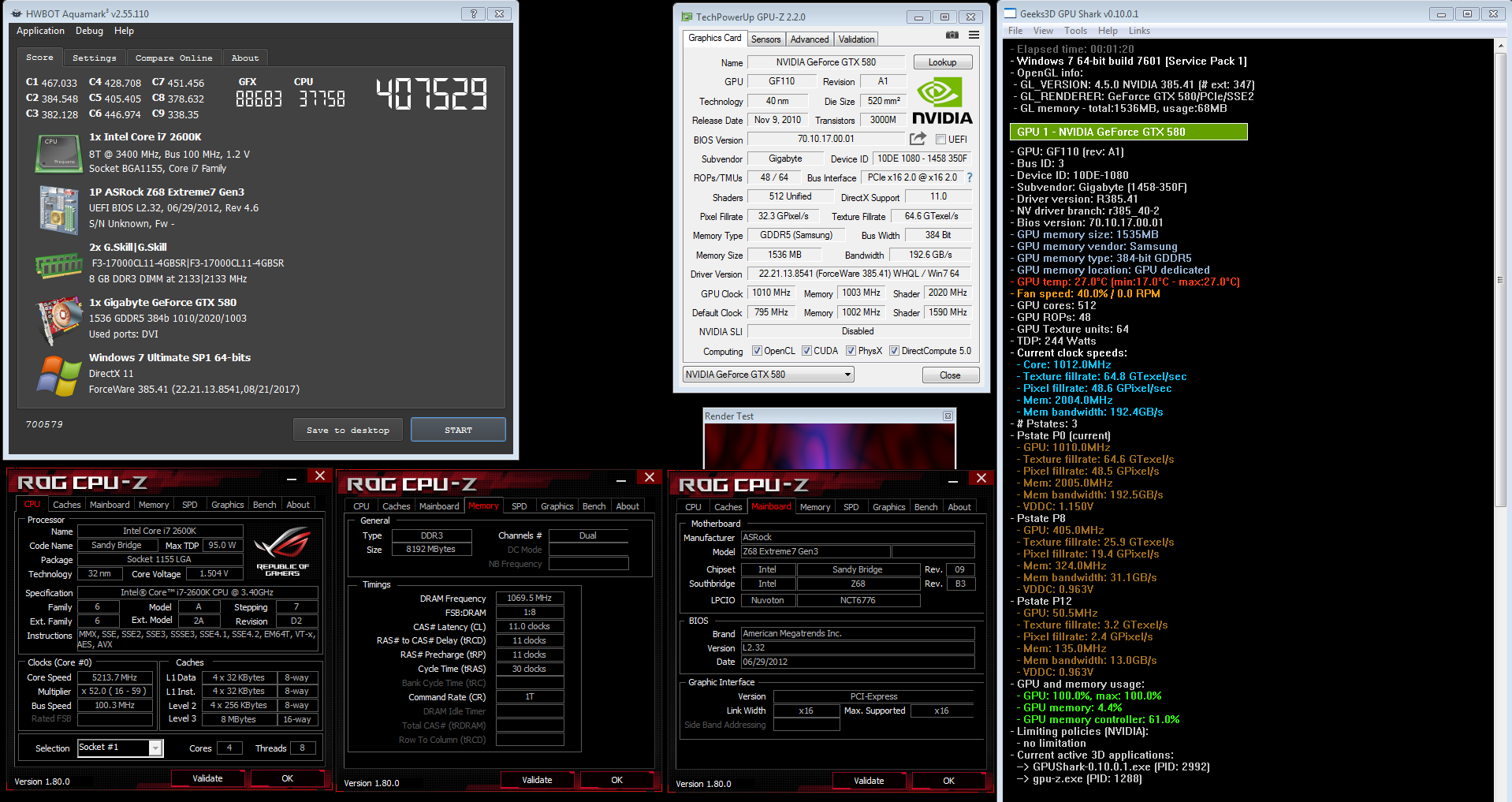Click the help question button in Aquamark title bar

473,13
